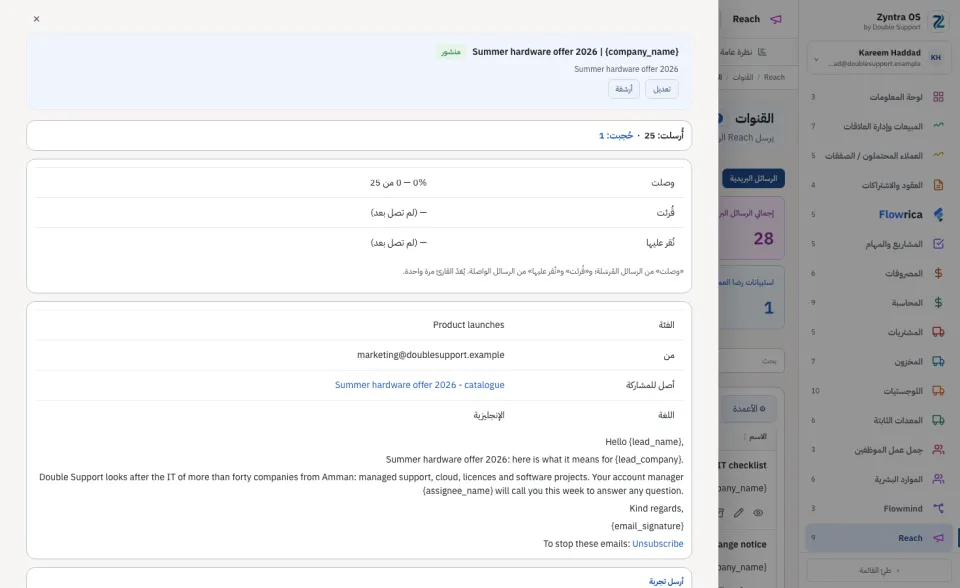Viewport: 960px width, 588px height.
Task: Click the Zyntra OS logo icon
Action: click(x=938, y=21)
